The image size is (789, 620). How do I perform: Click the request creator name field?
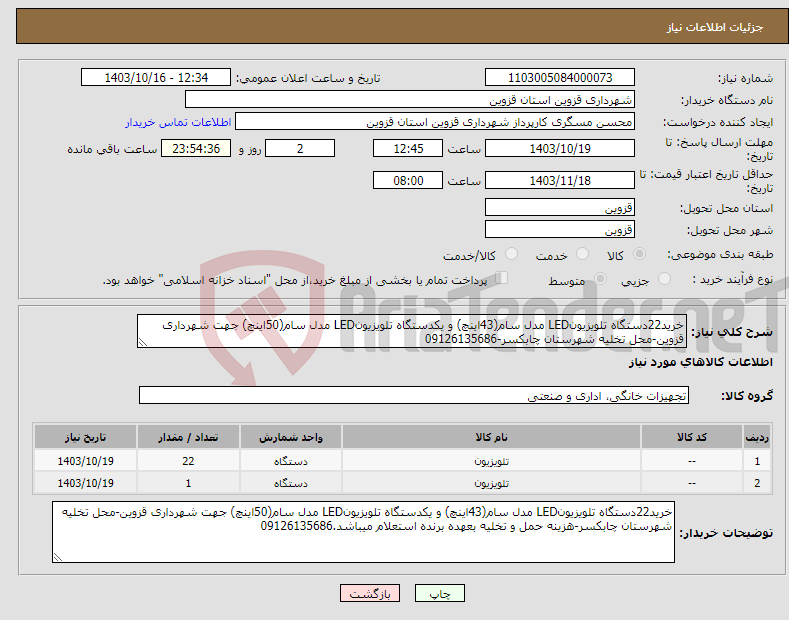(x=435, y=122)
